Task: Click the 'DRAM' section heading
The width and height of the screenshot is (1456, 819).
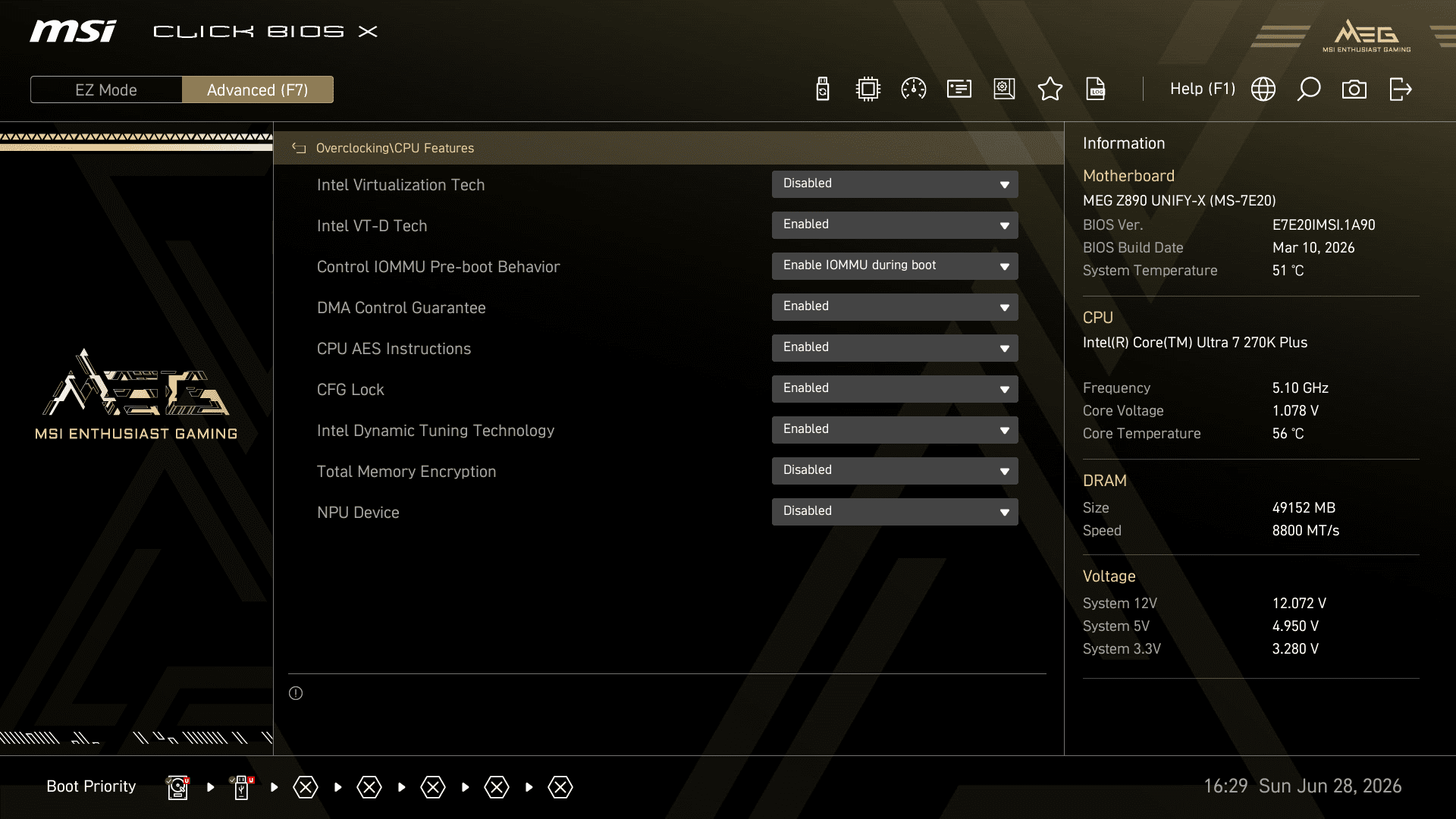Action: (x=1104, y=481)
